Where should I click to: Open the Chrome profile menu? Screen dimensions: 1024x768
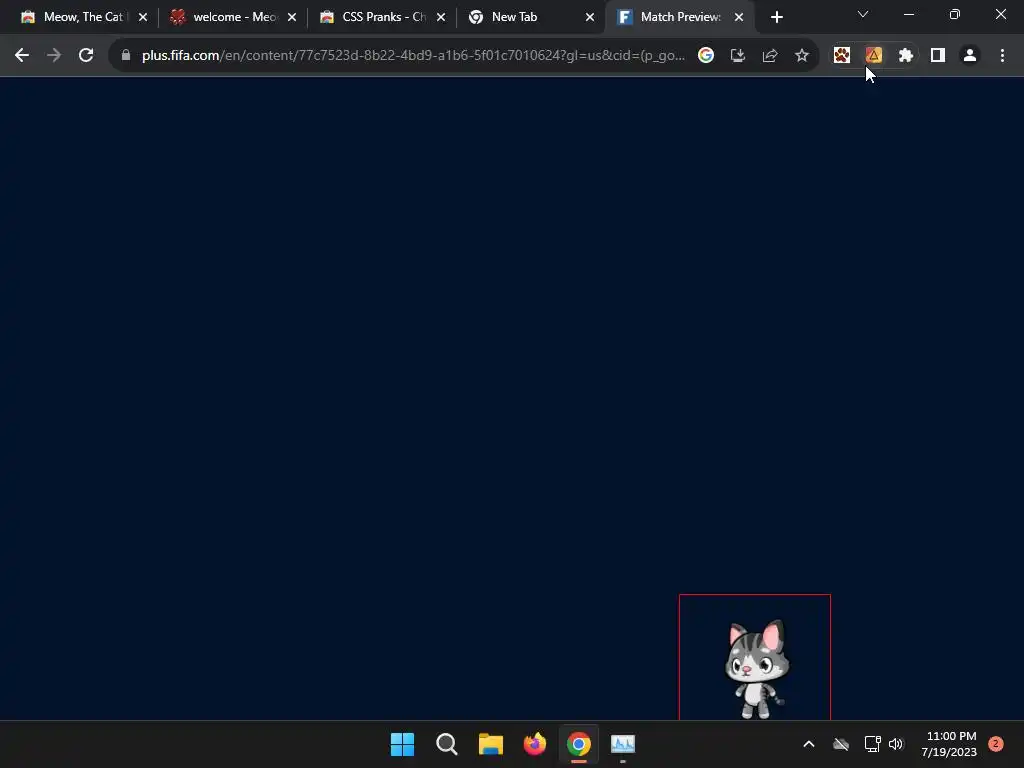click(x=970, y=56)
